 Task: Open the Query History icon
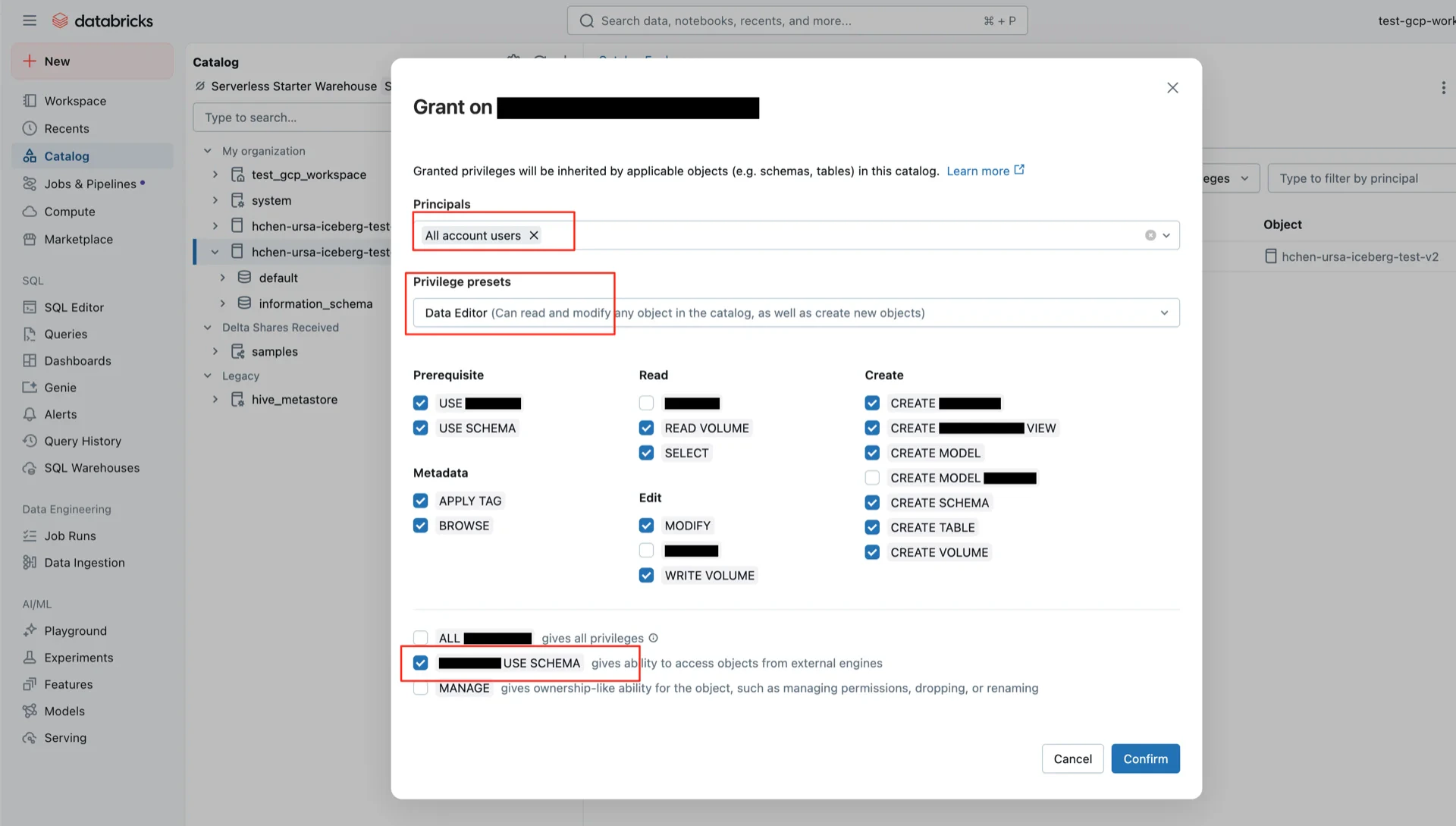click(x=30, y=441)
